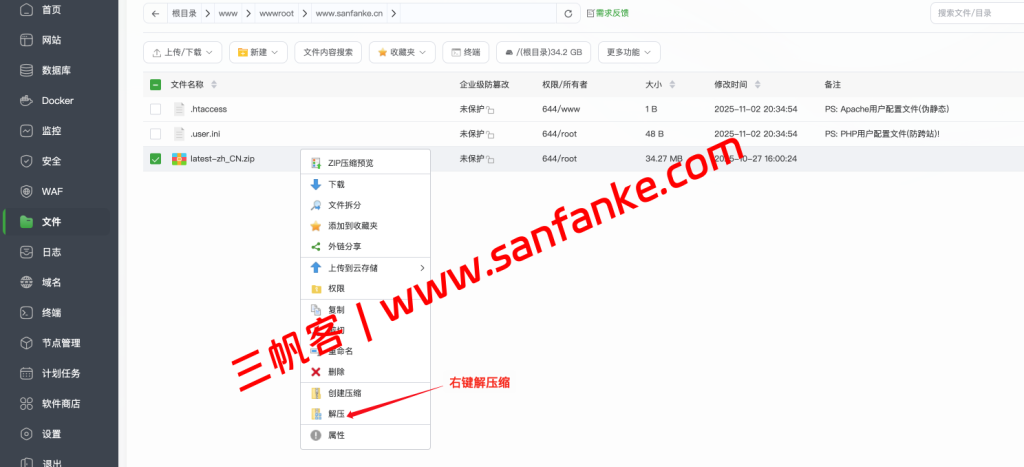Click the lock icon for .htaccess protection

pos(490,110)
